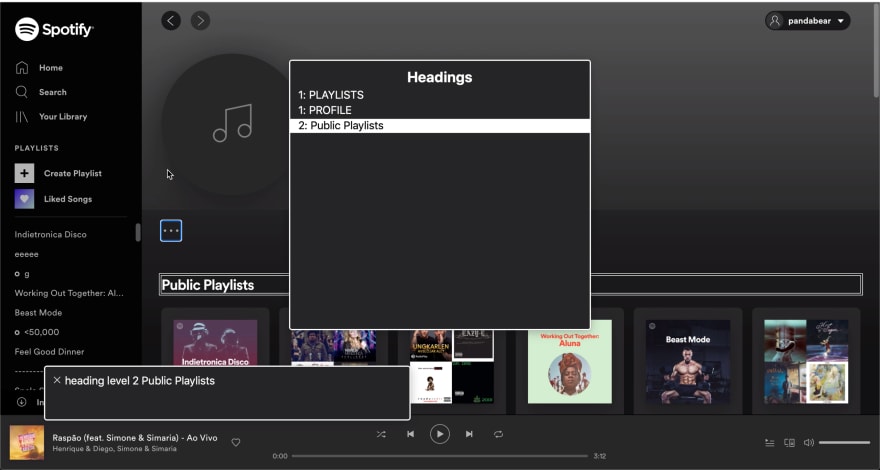This screenshot has height=470, width=880.
Task: Open the 'eeeee' playlist in the sidebar
Action: 26,254
